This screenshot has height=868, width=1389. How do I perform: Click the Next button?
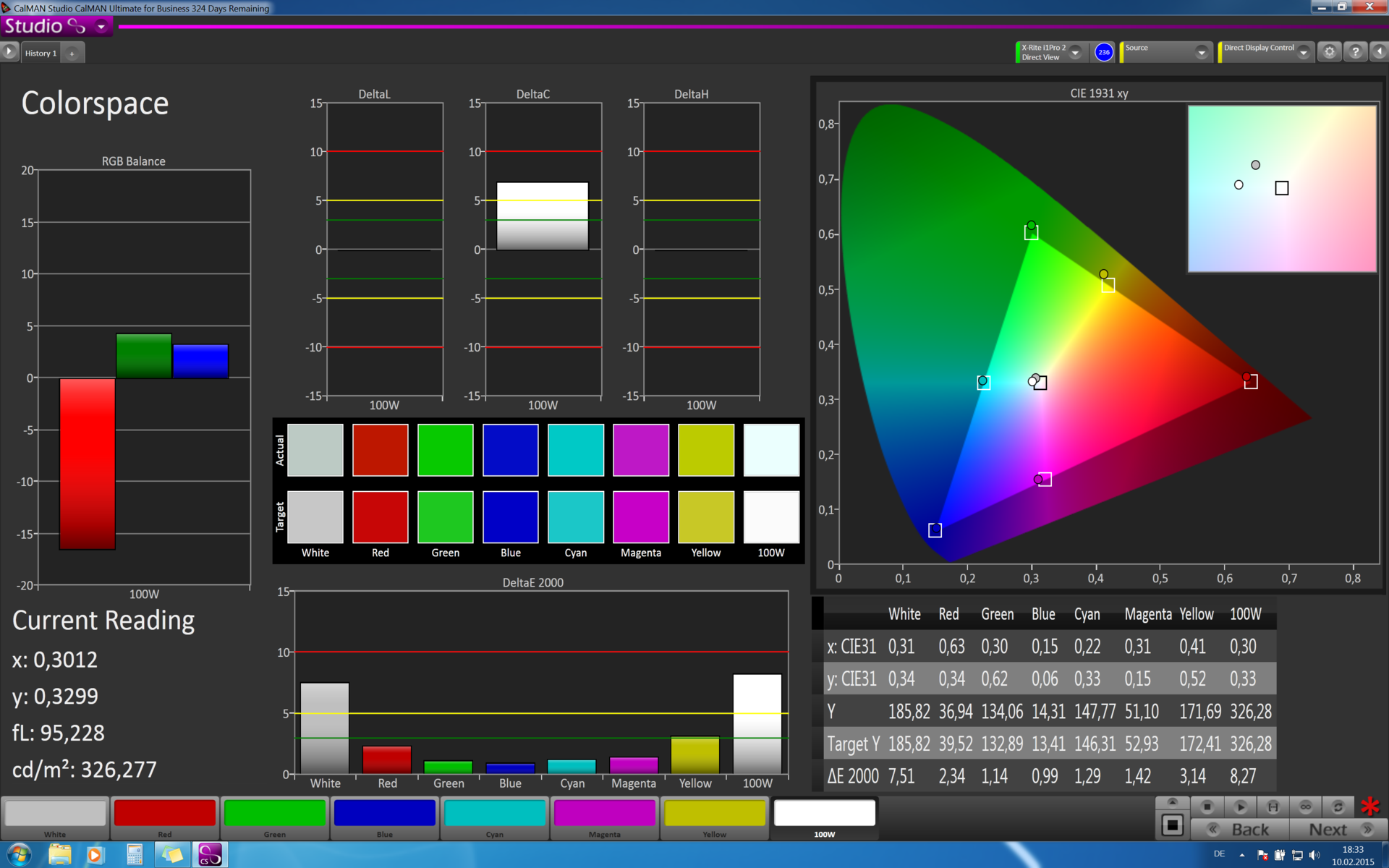[1338, 830]
